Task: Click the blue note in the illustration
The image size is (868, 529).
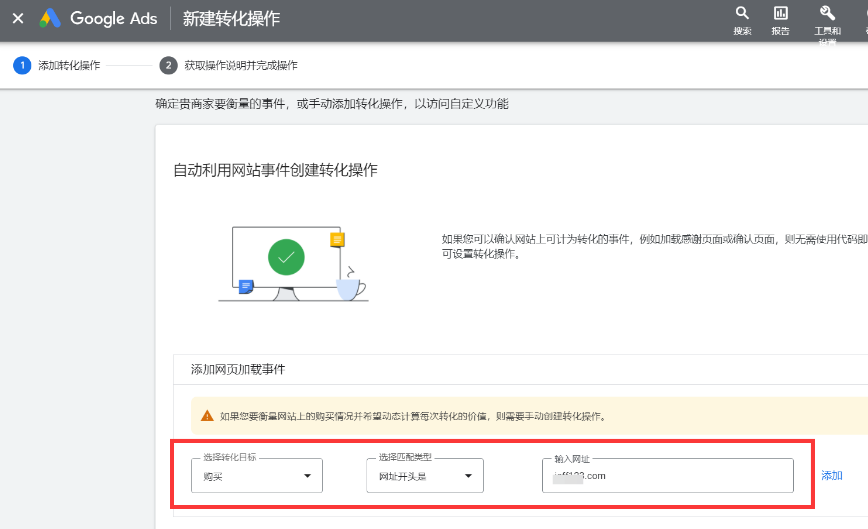Action: coord(246,287)
